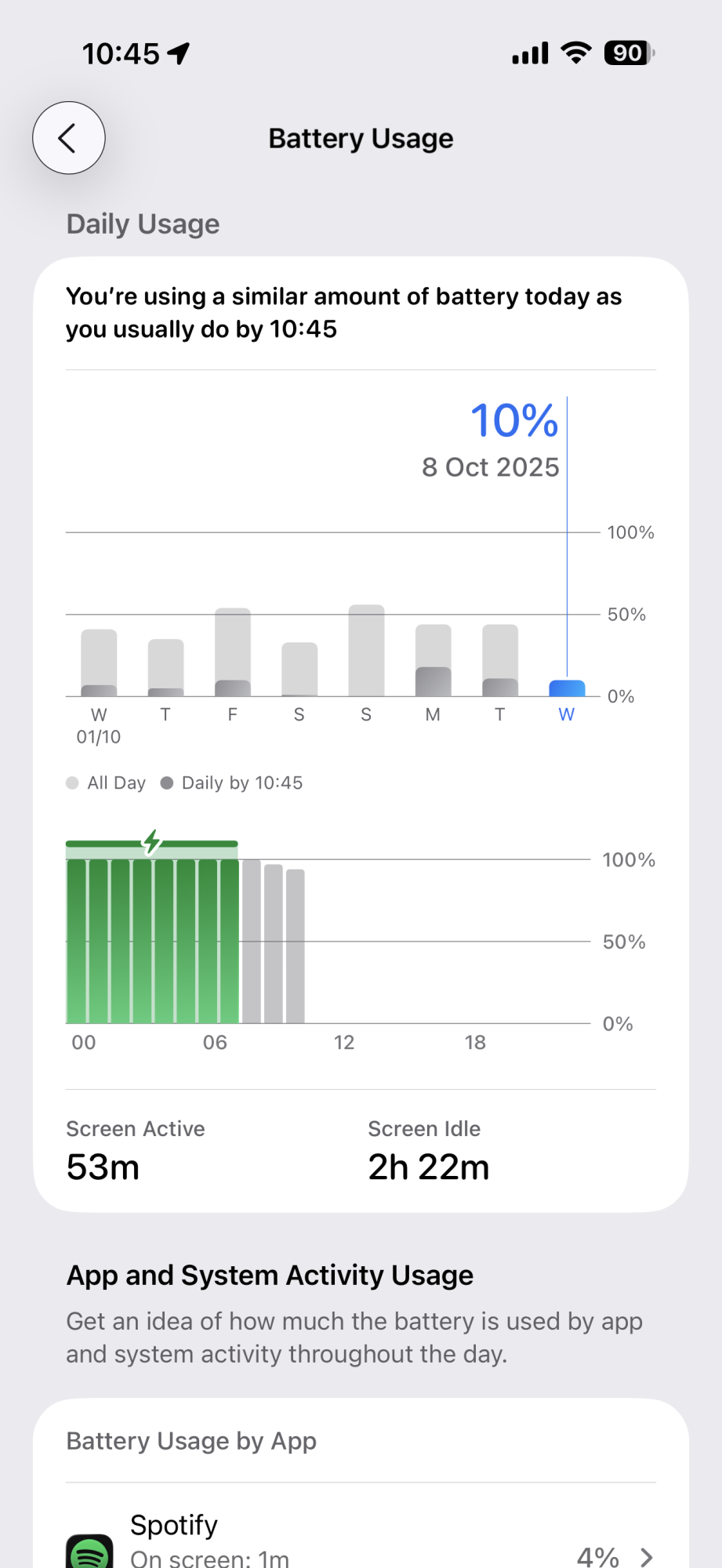Tap the back arrow button

click(x=69, y=138)
